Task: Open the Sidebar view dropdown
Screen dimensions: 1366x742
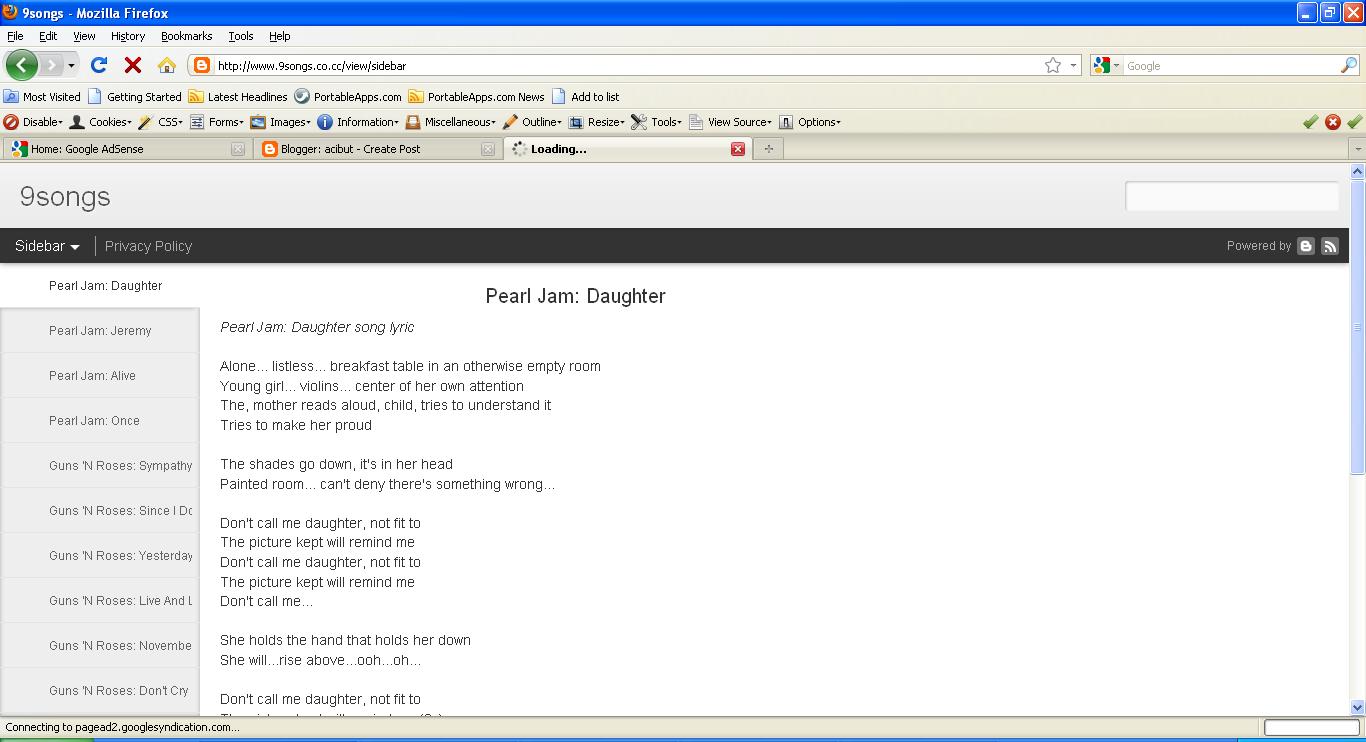Action: click(x=47, y=246)
